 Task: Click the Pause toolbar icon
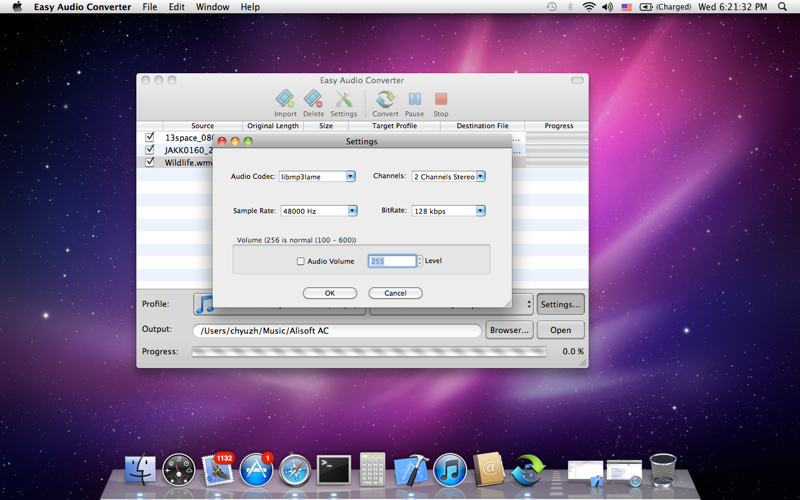click(x=414, y=100)
